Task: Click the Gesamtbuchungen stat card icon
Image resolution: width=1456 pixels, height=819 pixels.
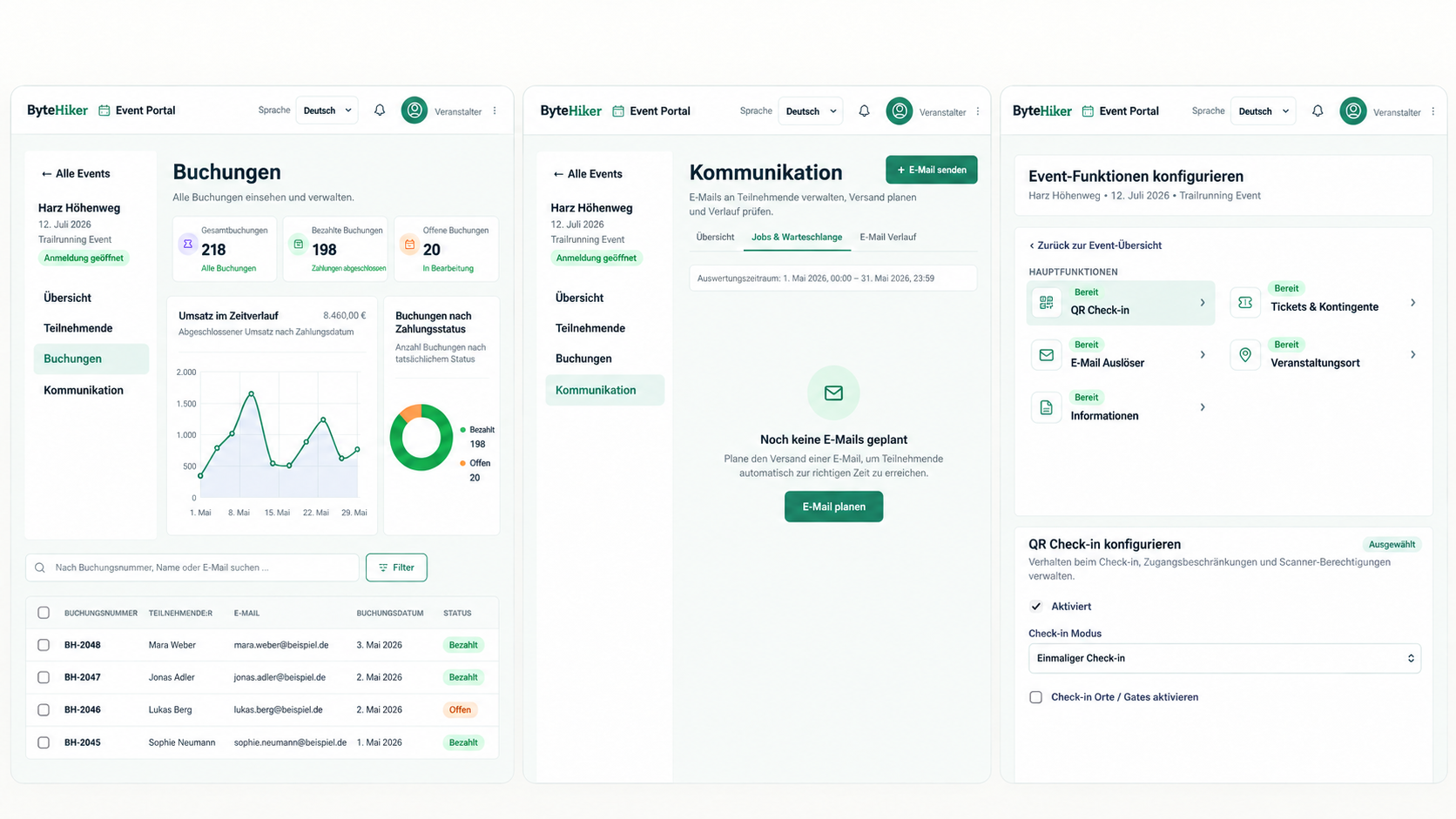Action: pyautogui.click(x=188, y=245)
